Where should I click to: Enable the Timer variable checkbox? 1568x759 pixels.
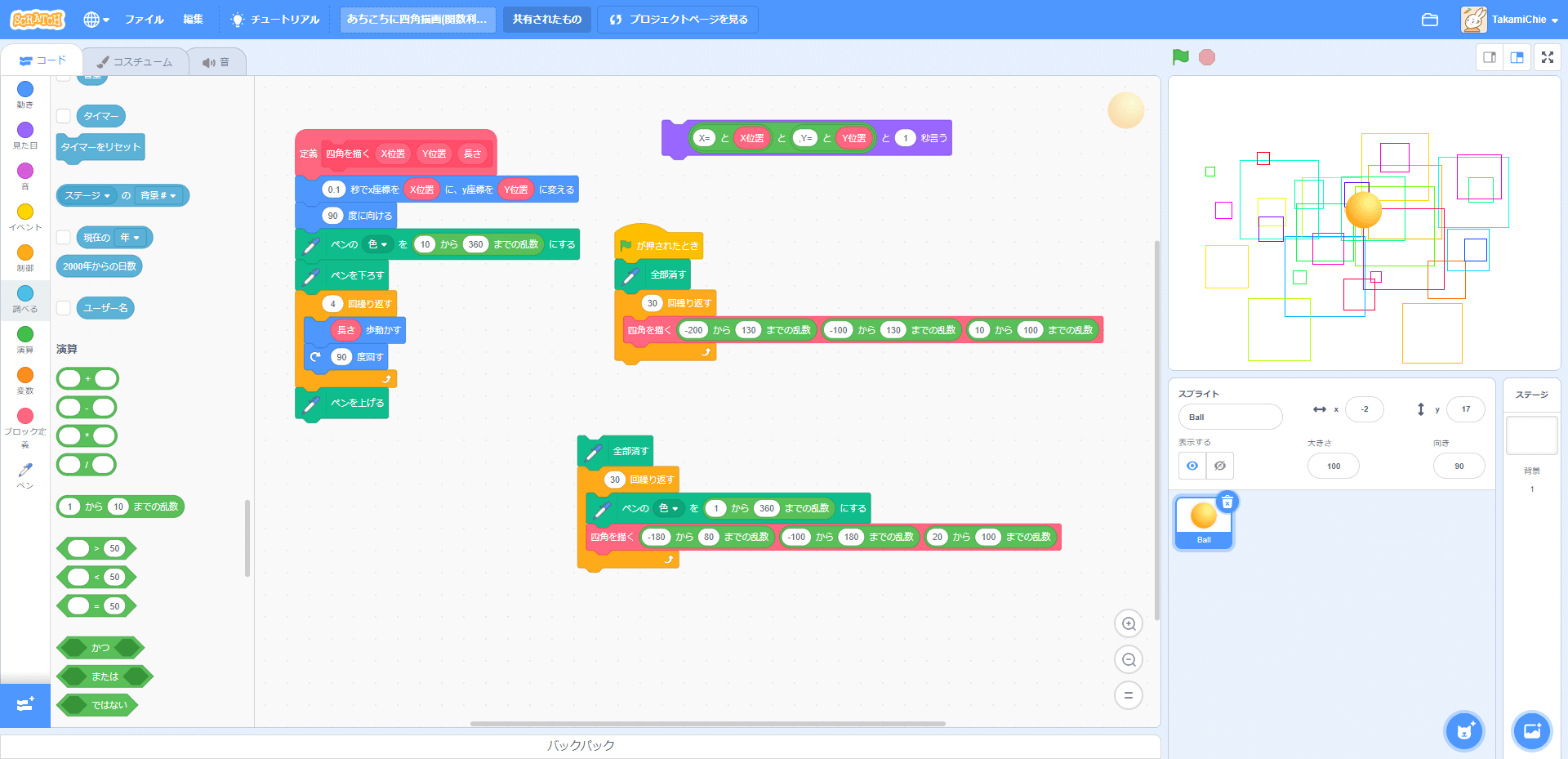64,116
